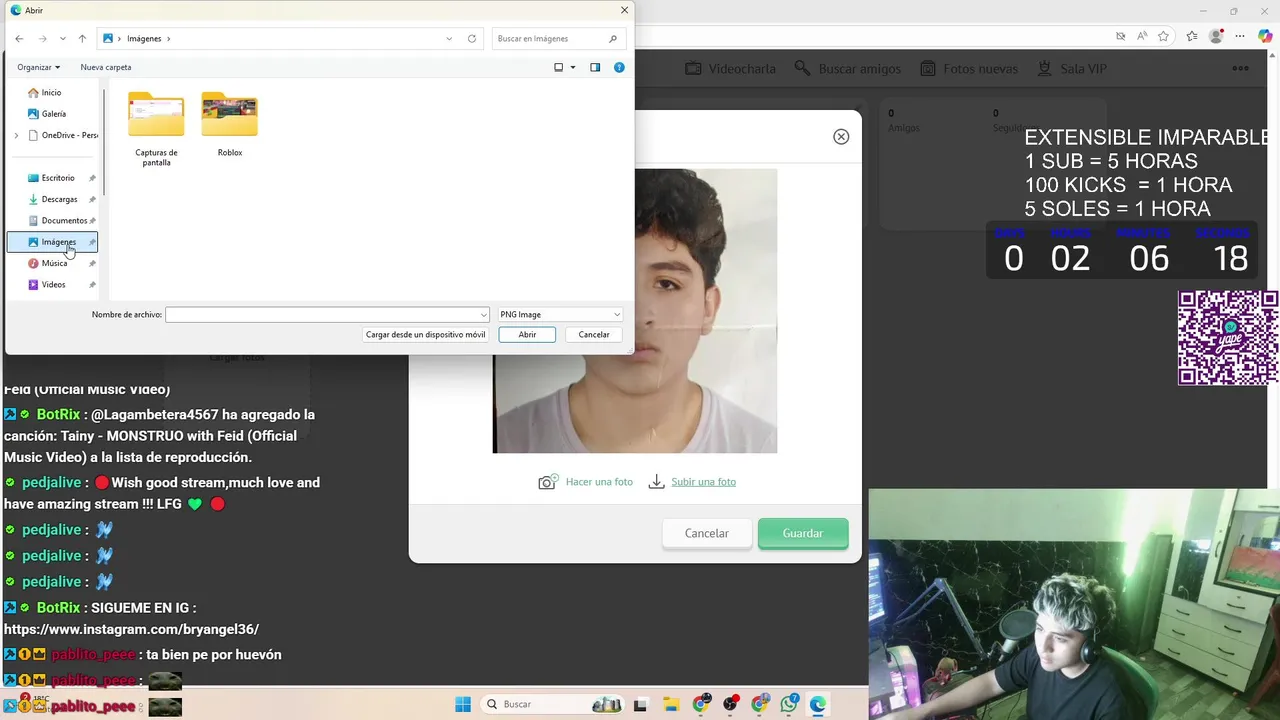The image size is (1280, 720).
Task: Click the camera blocked icon in address bar
Action: 1121,36
